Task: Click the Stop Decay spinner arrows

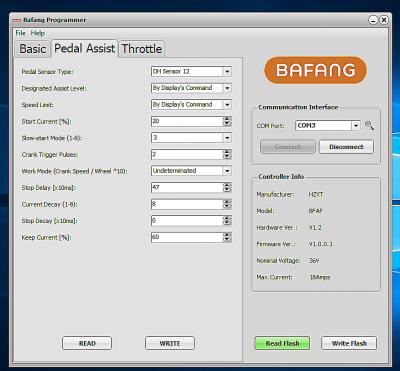Action: (x=227, y=221)
